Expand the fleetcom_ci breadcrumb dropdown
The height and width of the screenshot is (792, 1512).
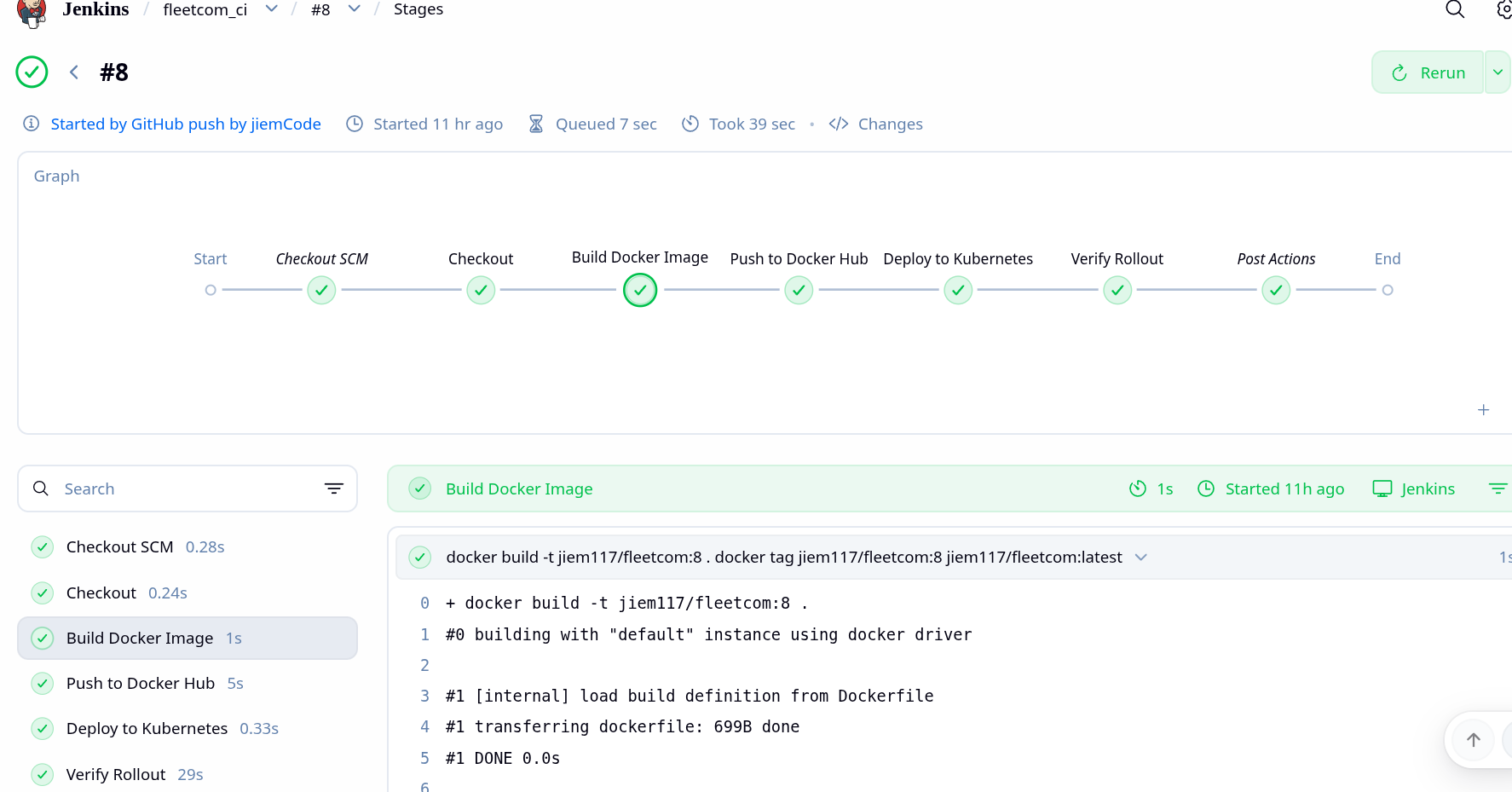tap(271, 8)
